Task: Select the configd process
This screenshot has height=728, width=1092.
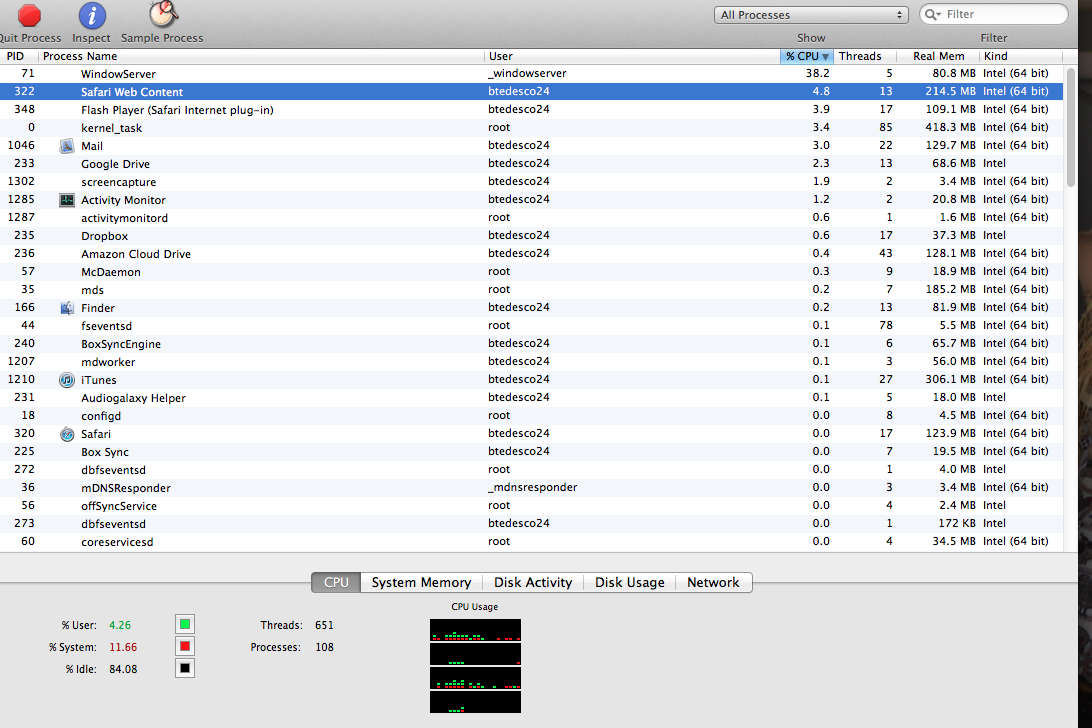Action: [531, 415]
